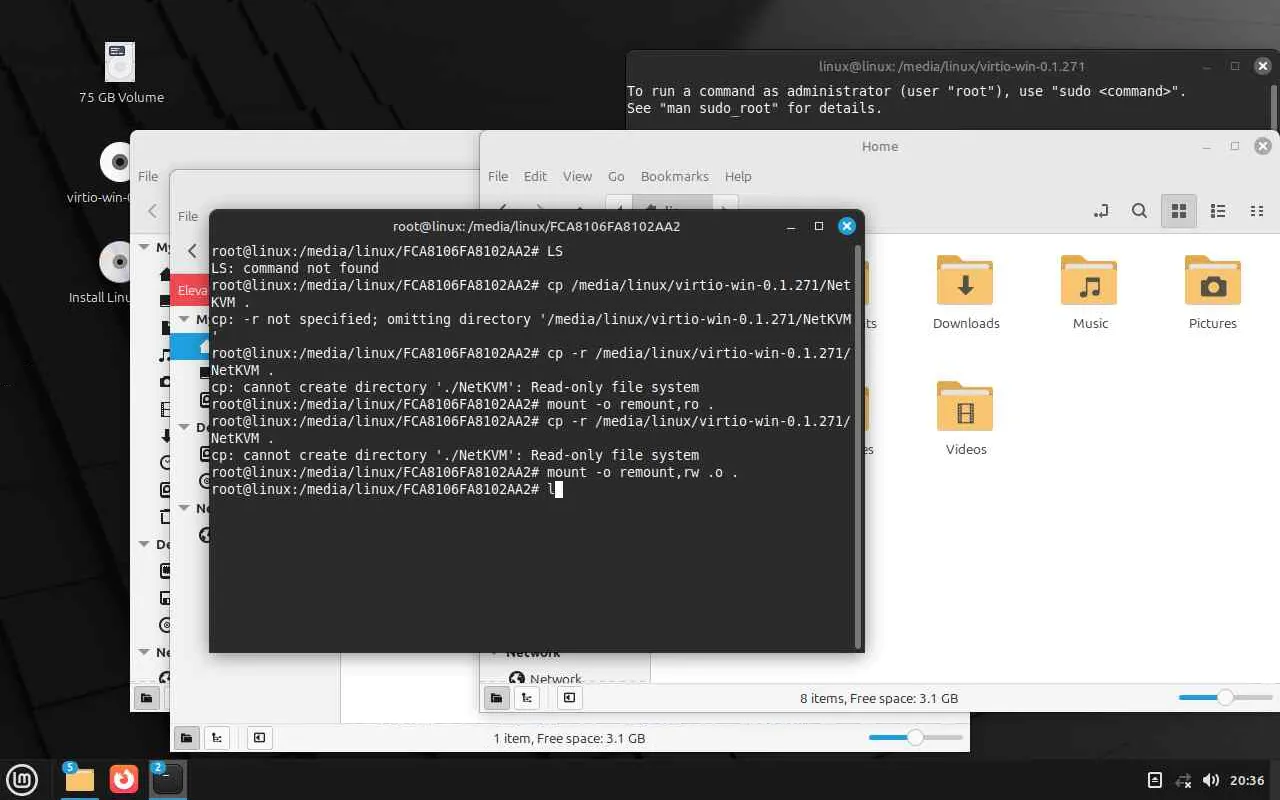Launch Firefox from the taskbar

[124, 779]
